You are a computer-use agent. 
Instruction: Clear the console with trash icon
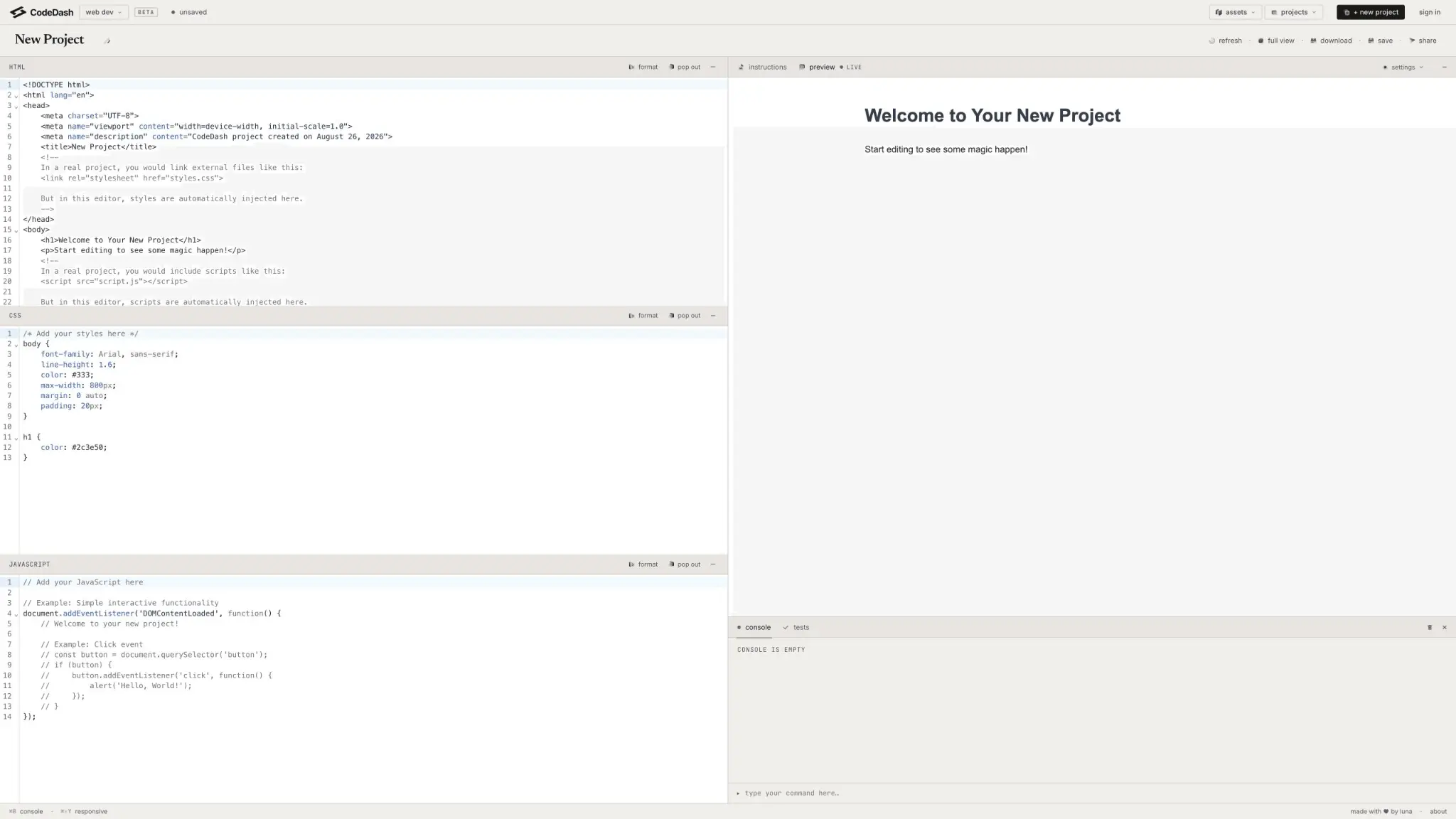tap(1430, 627)
